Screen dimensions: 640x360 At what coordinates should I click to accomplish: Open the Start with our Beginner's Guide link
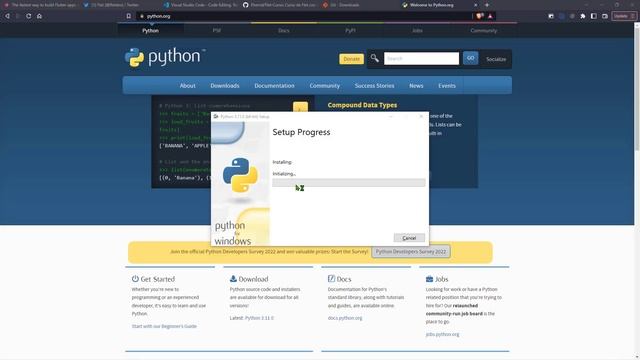pyautogui.click(x=164, y=326)
